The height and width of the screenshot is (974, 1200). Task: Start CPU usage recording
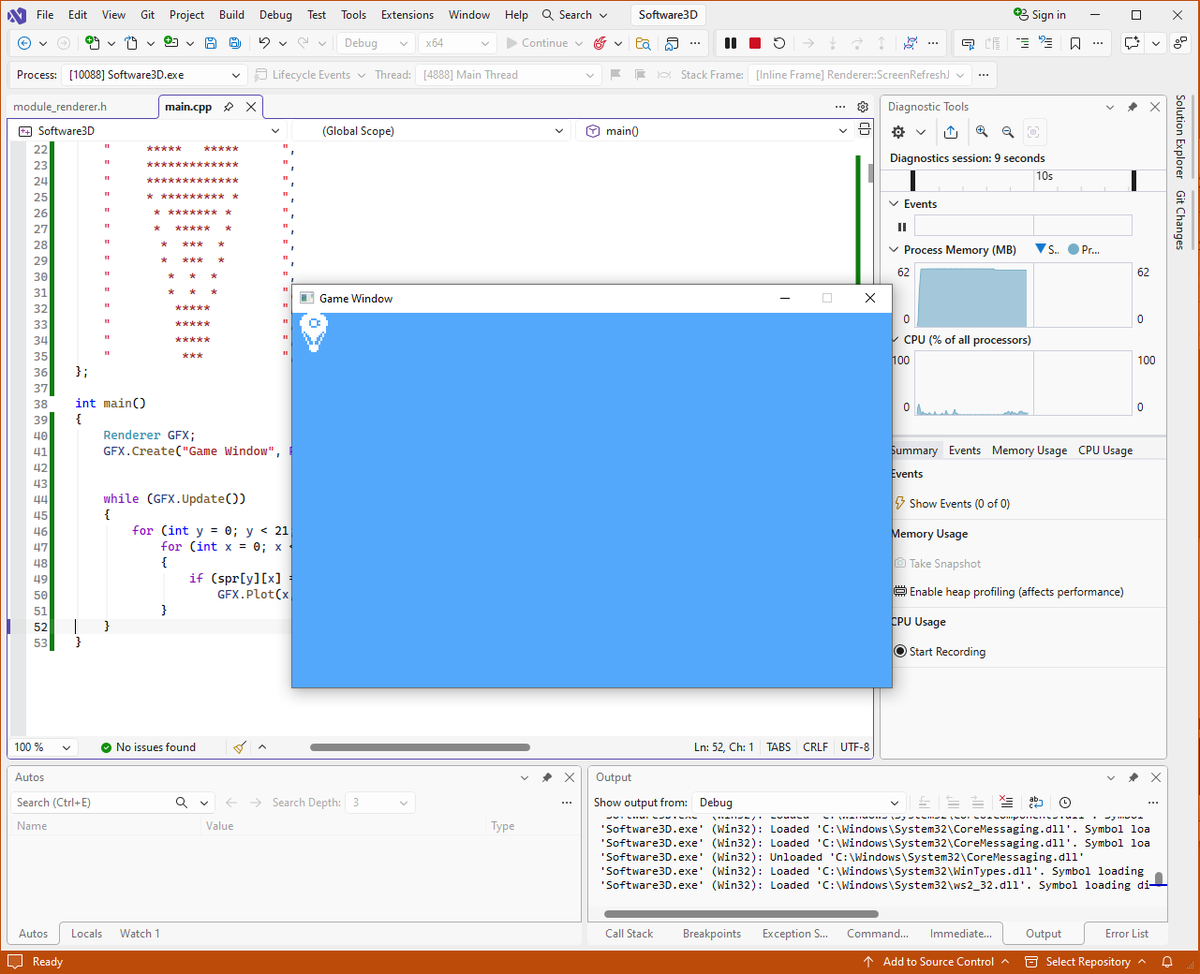(x=939, y=652)
